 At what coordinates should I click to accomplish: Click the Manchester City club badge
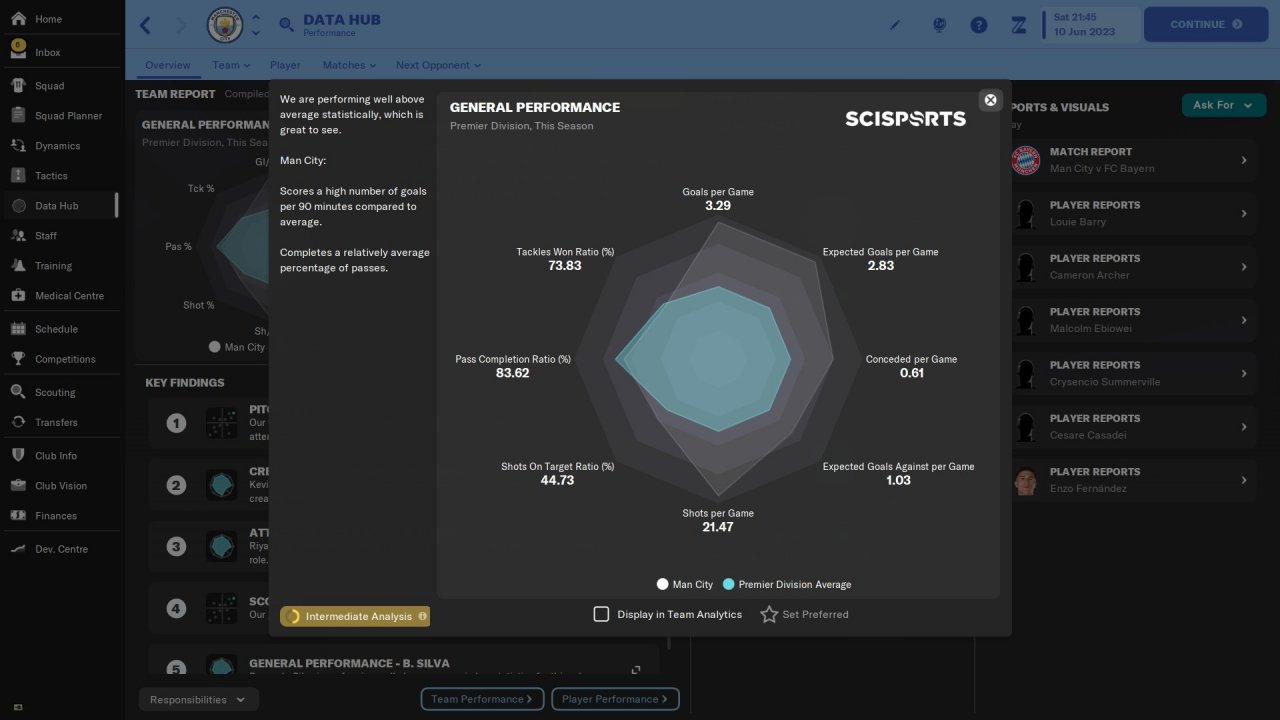point(225,25)
